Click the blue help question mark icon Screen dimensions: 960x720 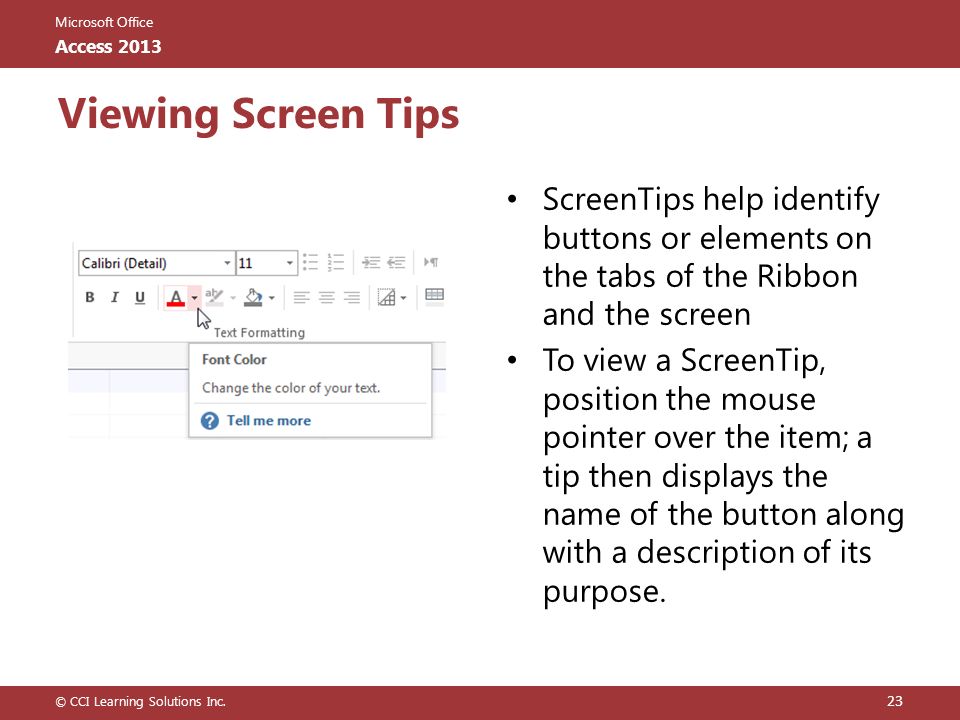point(210,421)
